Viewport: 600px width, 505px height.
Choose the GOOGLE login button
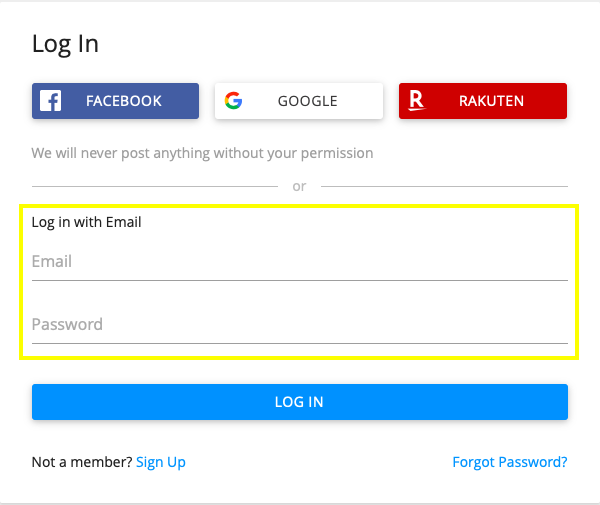299,101
